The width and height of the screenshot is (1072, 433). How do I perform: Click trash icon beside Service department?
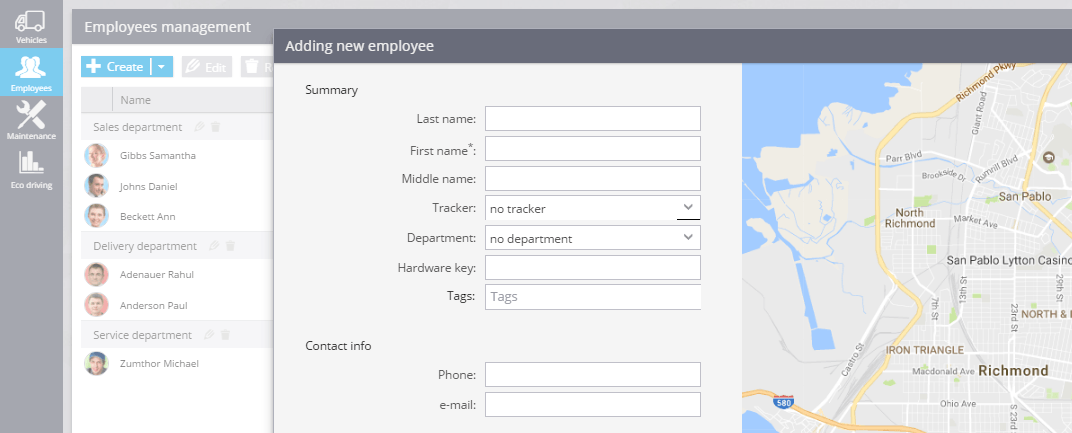[225, 334]
